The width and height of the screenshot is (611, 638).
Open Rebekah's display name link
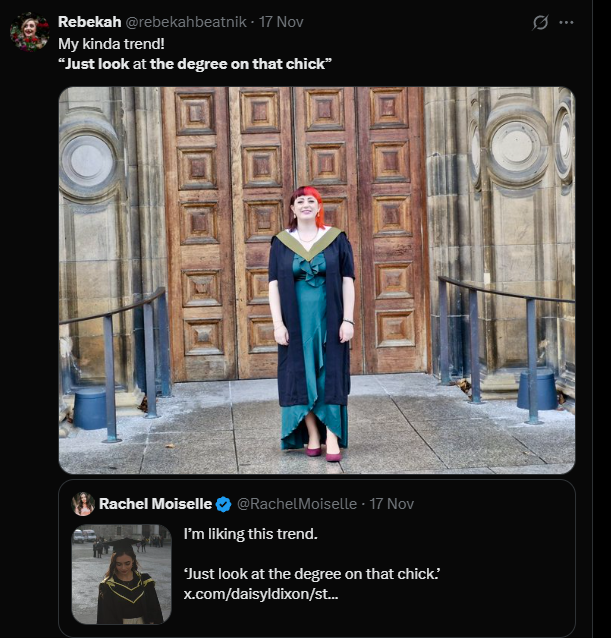89,21
